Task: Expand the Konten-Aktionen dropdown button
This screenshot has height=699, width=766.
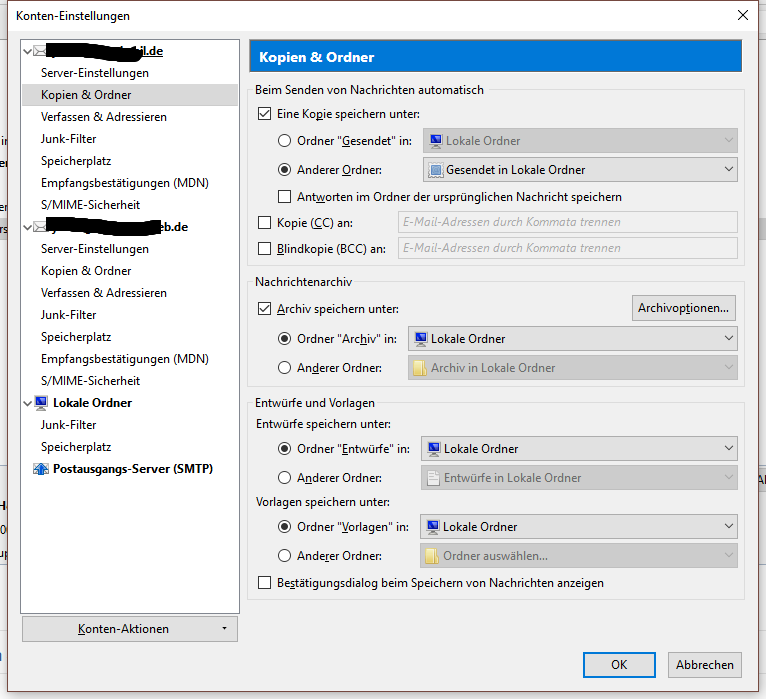Action: [130, 629]
